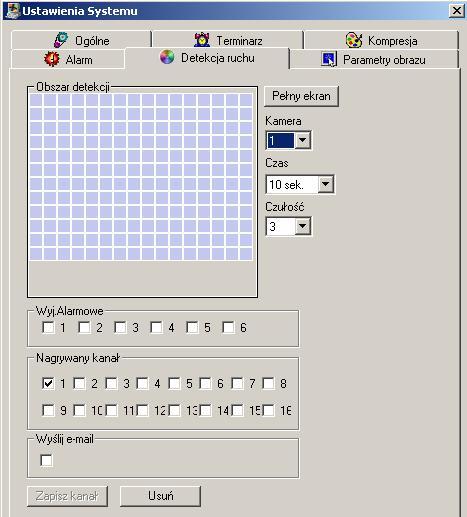Image resolution: width=467 pixels, height=517 pixels.
Task: Click the palette Kompresja icon
Action: (354, 40)
